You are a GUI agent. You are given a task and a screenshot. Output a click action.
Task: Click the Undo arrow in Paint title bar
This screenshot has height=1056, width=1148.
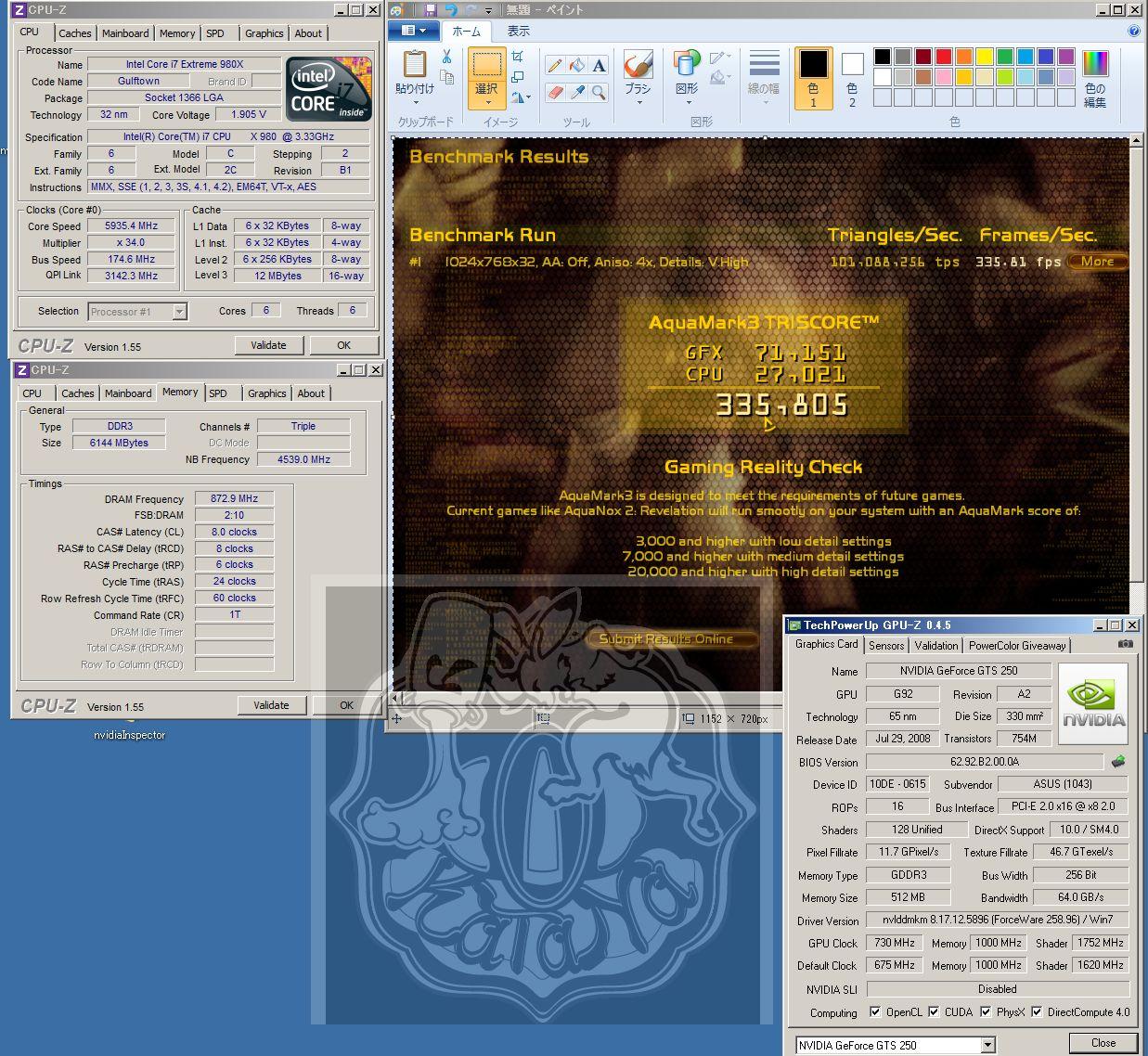[x=451, y=9]
